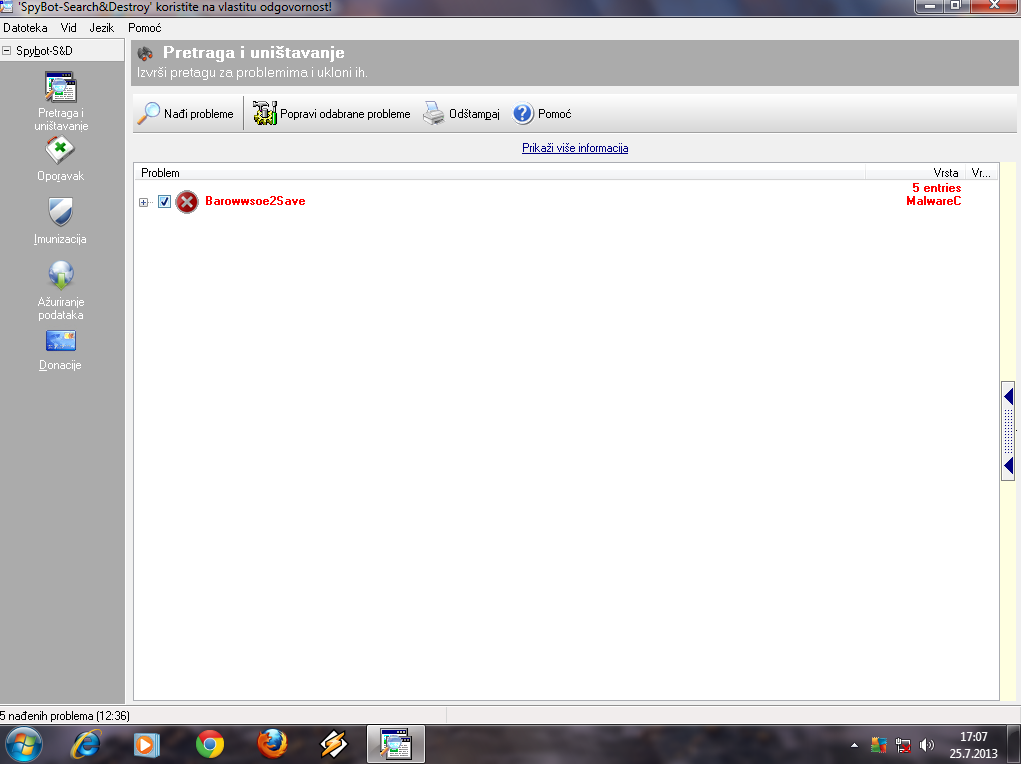Click the network status tray icon

coord(903,745)
